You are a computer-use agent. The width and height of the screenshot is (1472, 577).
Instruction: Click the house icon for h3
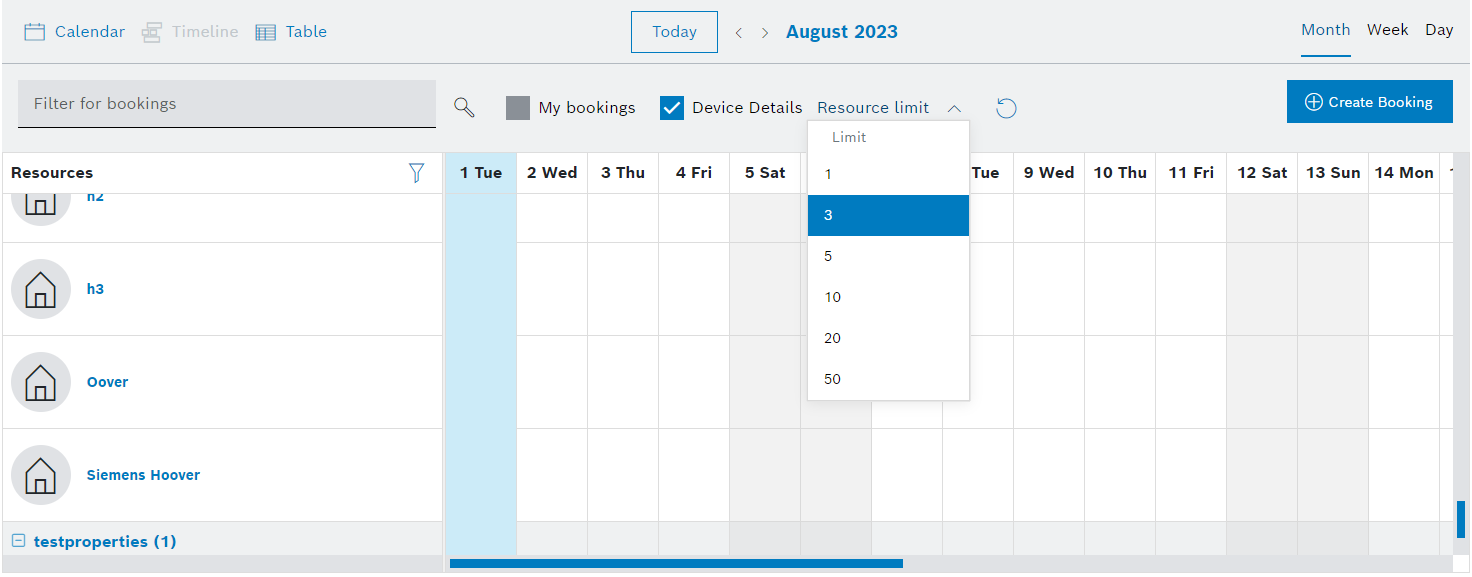coord(41,289)
